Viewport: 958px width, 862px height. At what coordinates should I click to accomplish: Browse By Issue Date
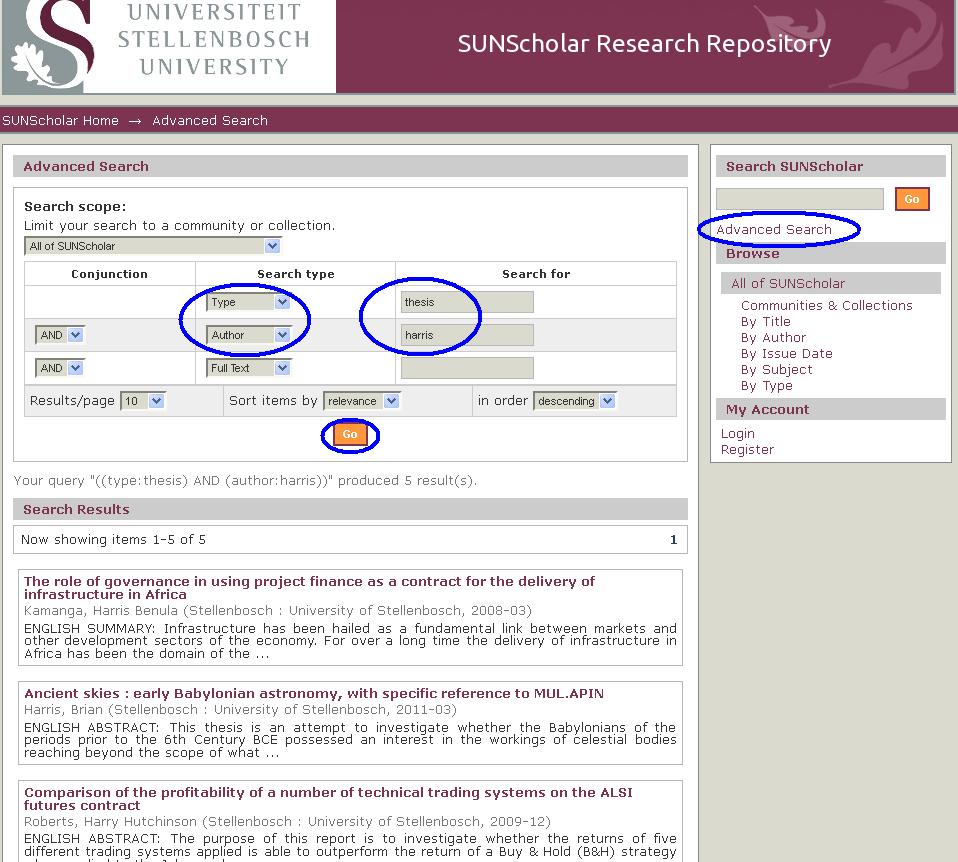[x=786, y=353]
